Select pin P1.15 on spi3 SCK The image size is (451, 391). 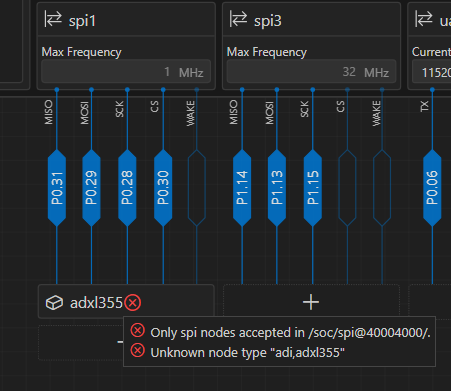click(x=313, y=188)
